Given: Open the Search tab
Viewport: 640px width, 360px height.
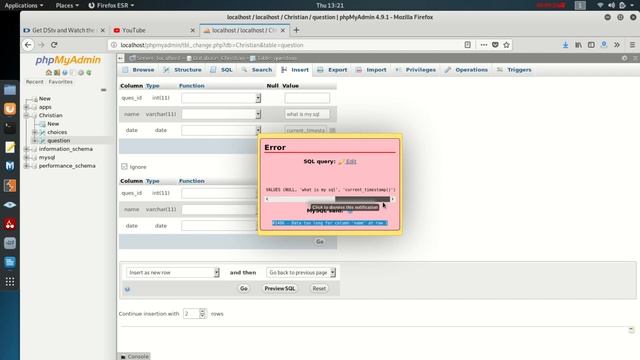Looking at the screenshot, I should 257,70.
